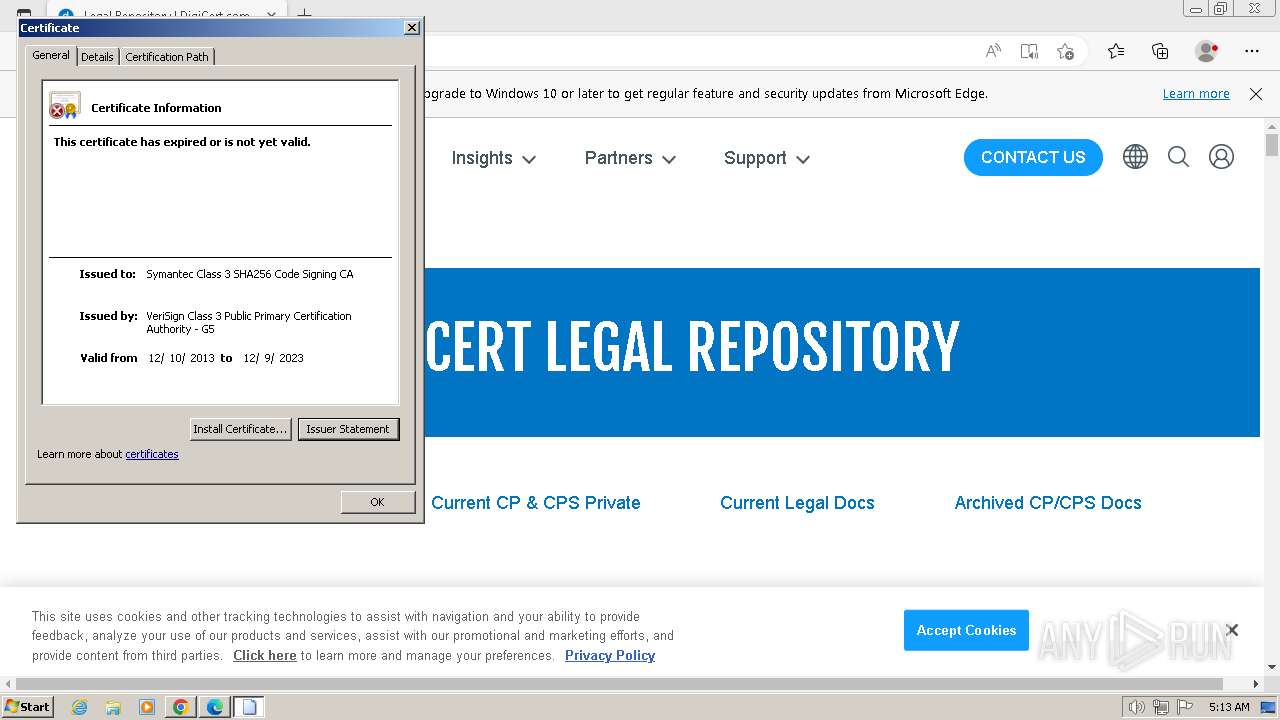Confirm certificate dialog with OK
The height and width of the screenshot is (720, 1280).
point(377,502)
